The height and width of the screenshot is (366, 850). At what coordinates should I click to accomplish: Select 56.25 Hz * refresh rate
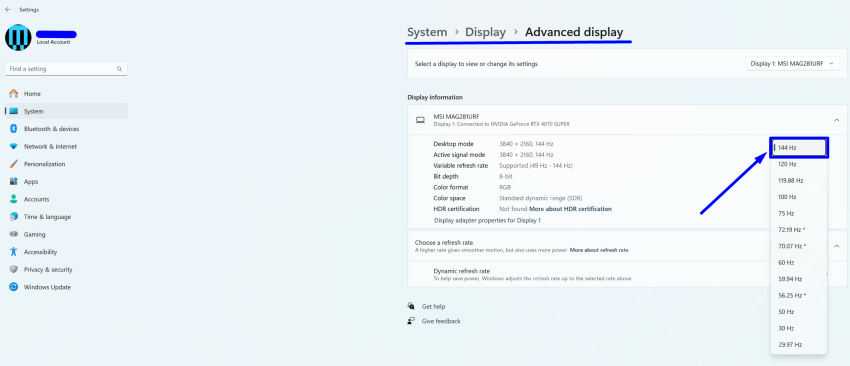(799, 296)
